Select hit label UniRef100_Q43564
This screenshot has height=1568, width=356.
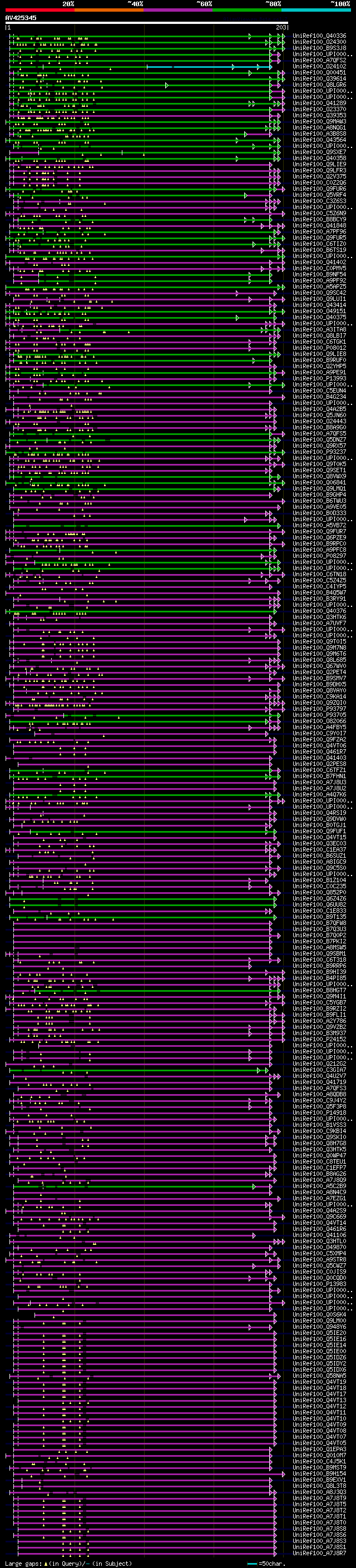click(319, 140)
